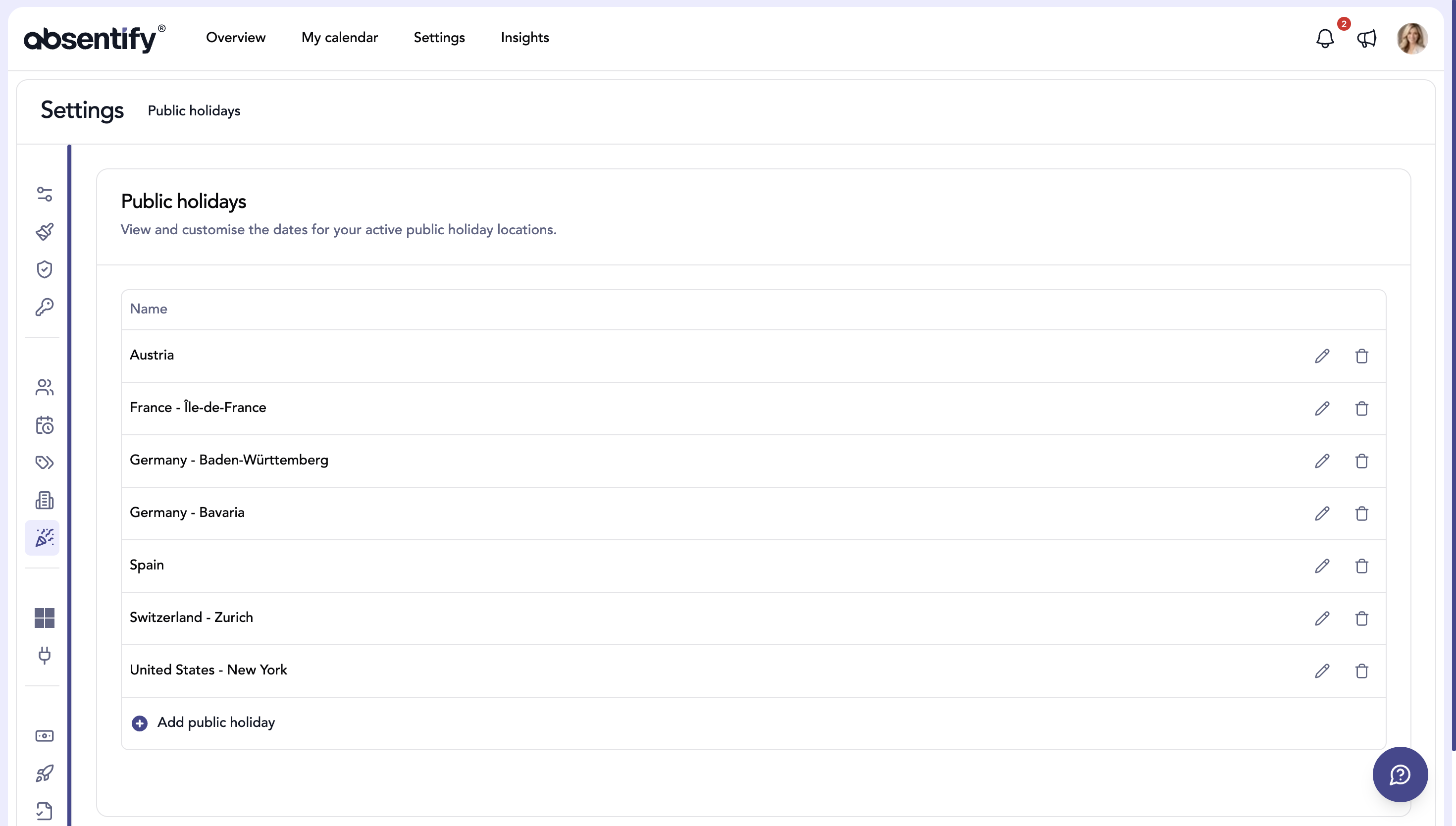1456x826 pixels.
Task: Edit the Switzerland - Zurich entry
Action: (1322, 619)
